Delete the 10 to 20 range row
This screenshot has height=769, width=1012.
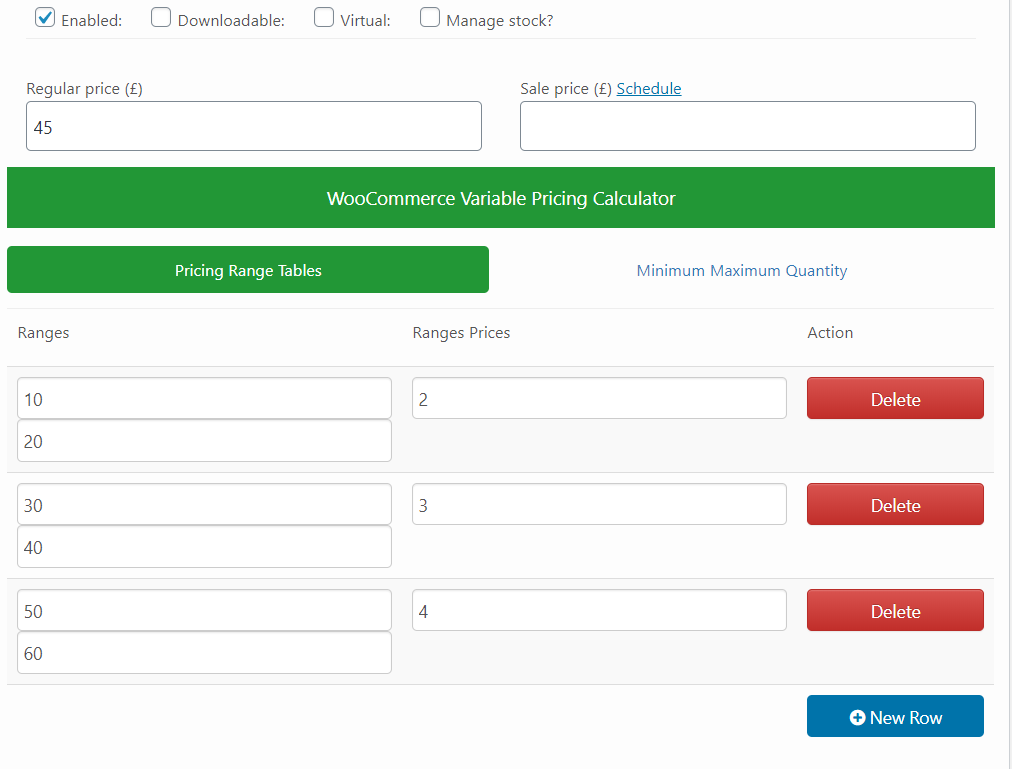[895, 398]
